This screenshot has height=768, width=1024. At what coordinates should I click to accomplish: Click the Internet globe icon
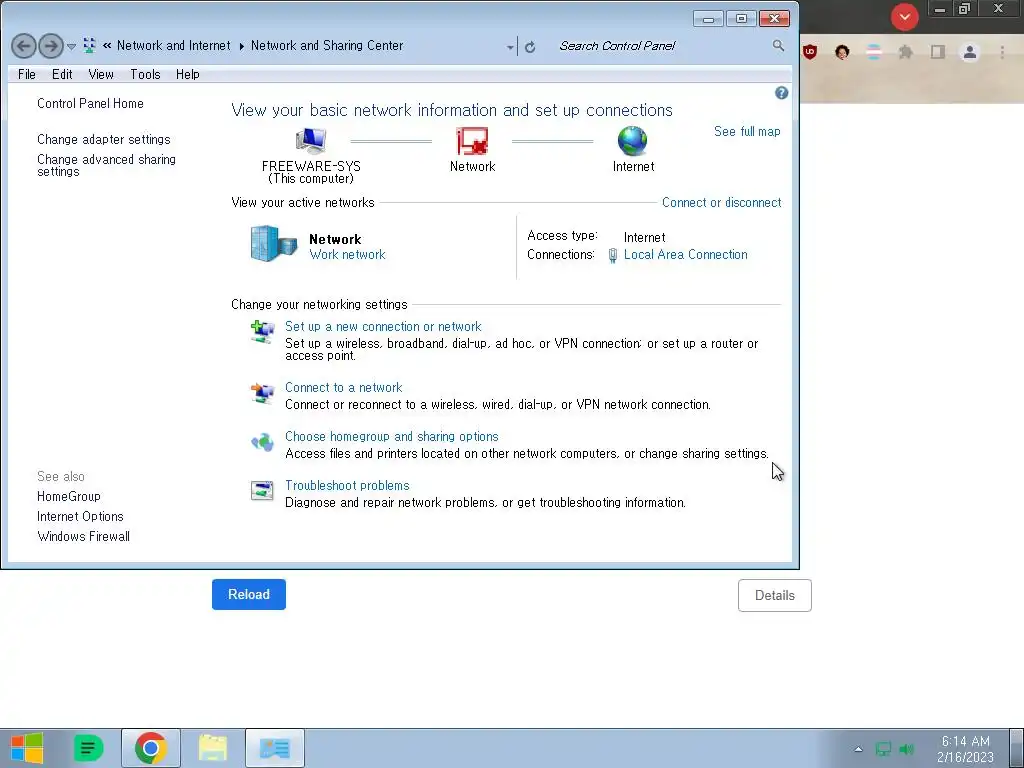coord(632,140)
